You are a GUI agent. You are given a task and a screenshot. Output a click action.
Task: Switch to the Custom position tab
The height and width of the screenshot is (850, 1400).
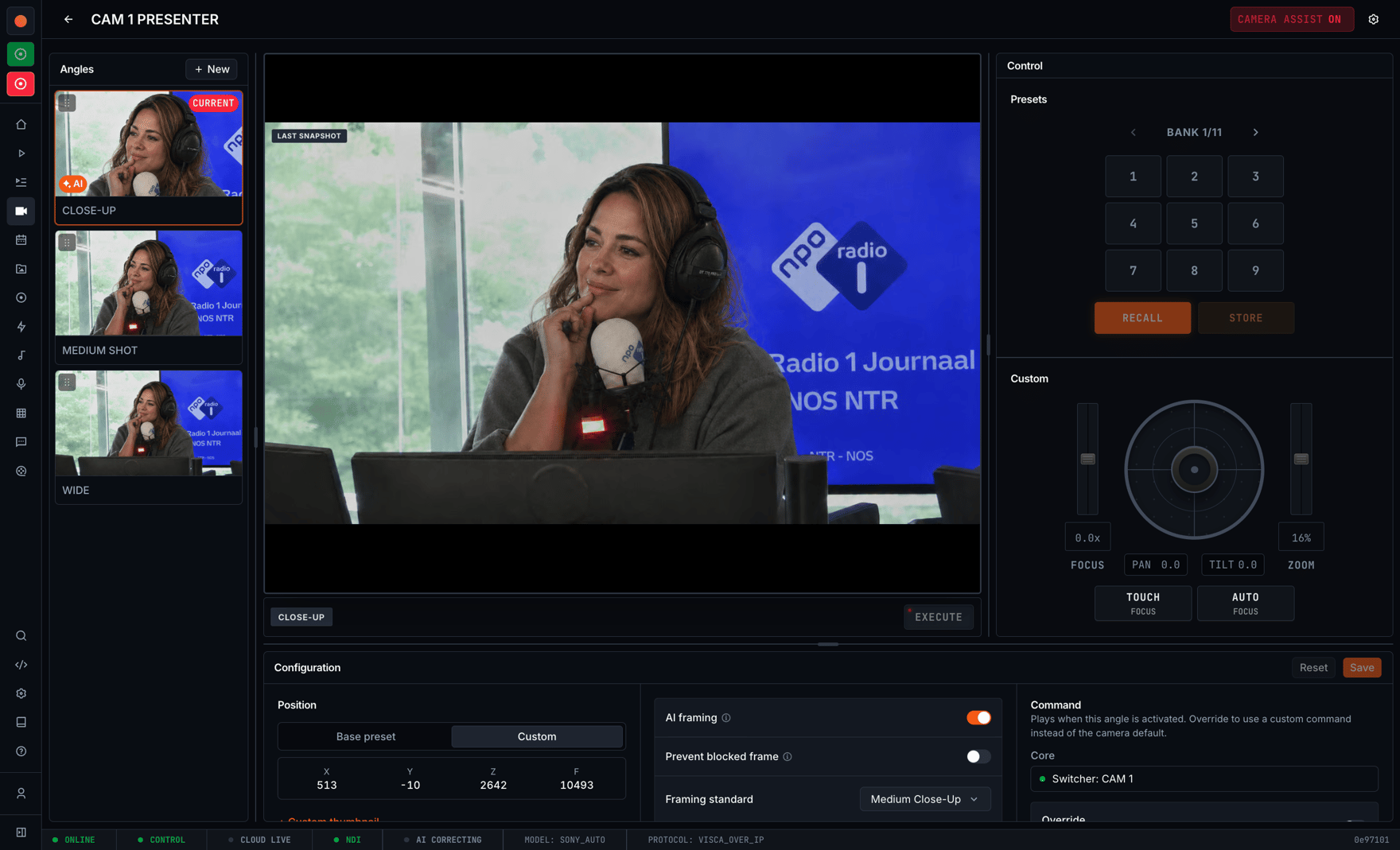pos(537,737)
